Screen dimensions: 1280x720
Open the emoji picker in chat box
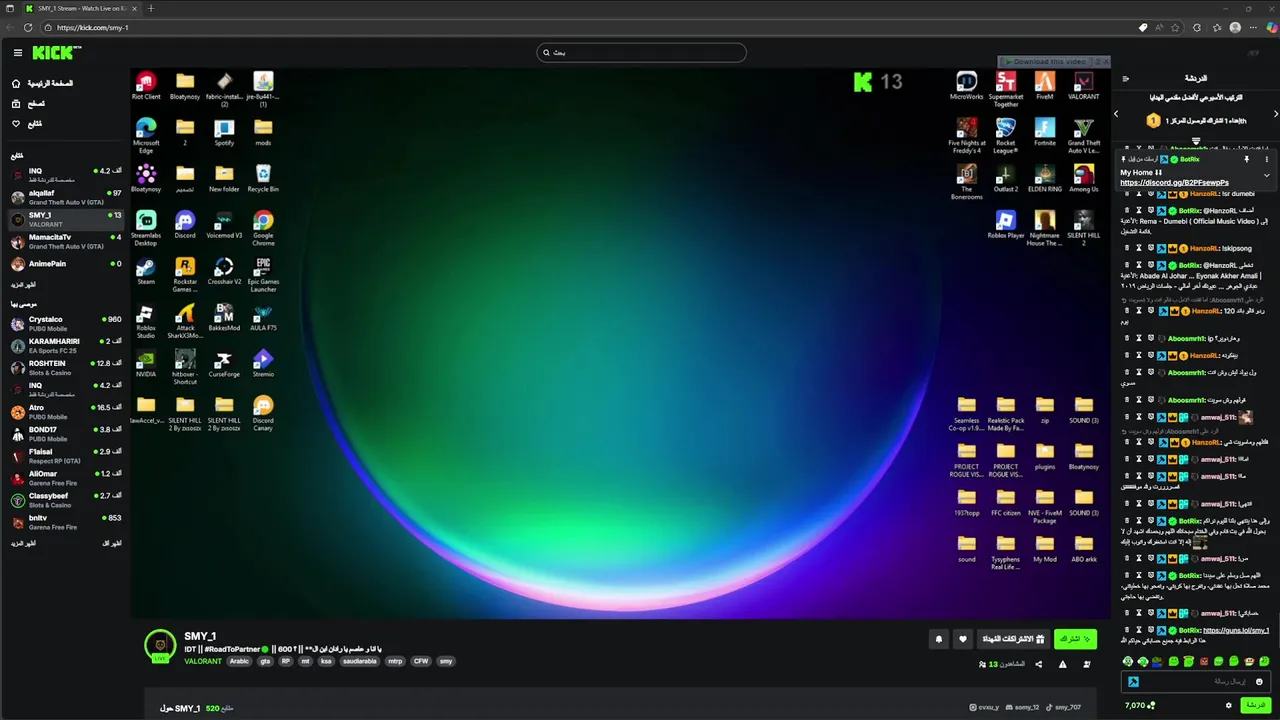tap(1259, 681)
